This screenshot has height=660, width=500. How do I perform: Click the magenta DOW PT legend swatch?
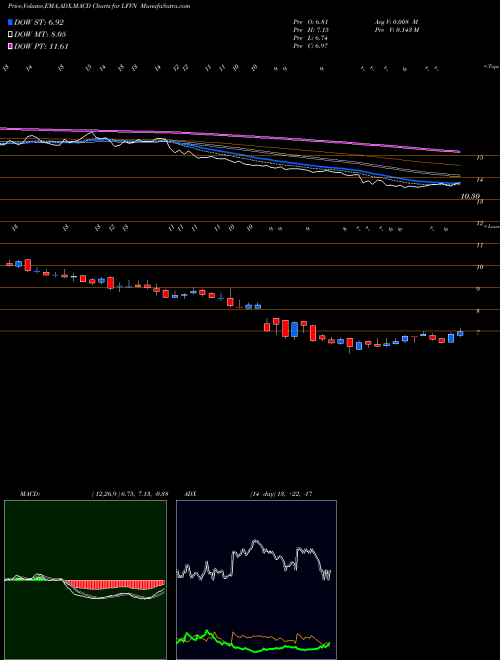pyautogui.click(x=11, y=46)
